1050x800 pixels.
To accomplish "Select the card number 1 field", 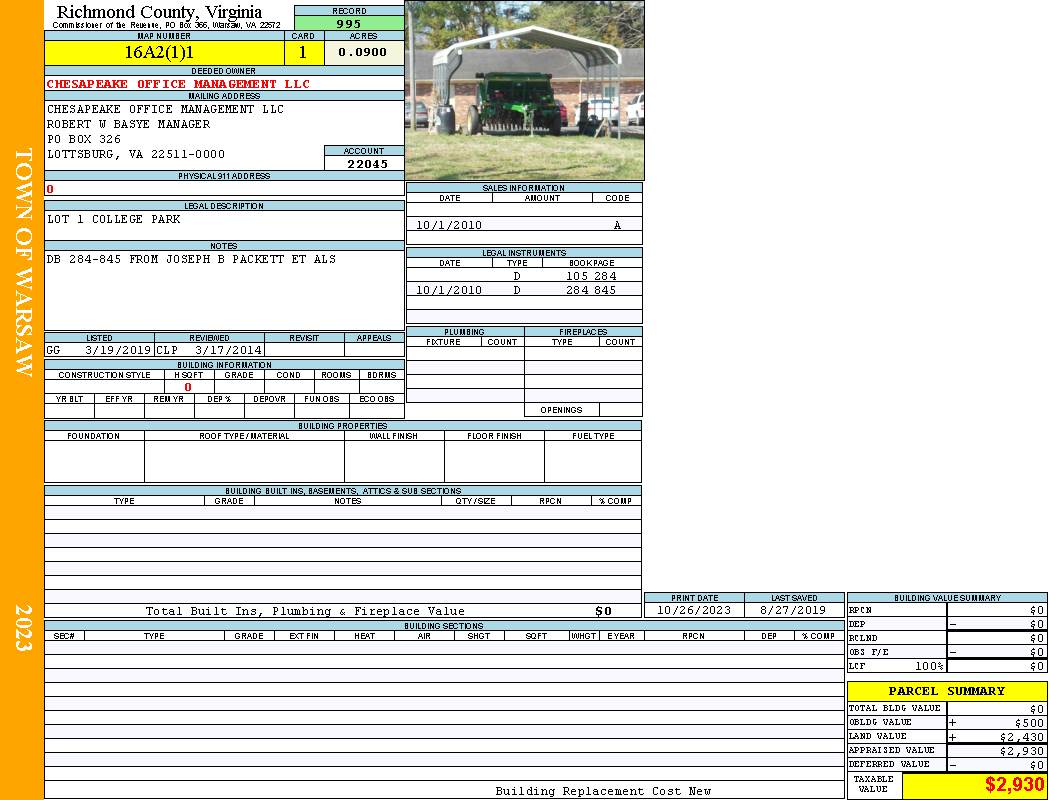I will [303, 52].
